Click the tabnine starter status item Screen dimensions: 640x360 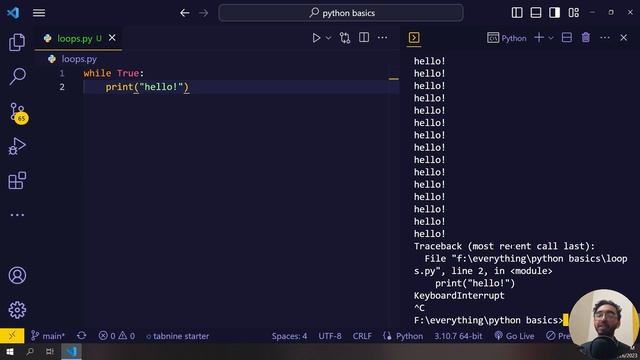point(178,336)
